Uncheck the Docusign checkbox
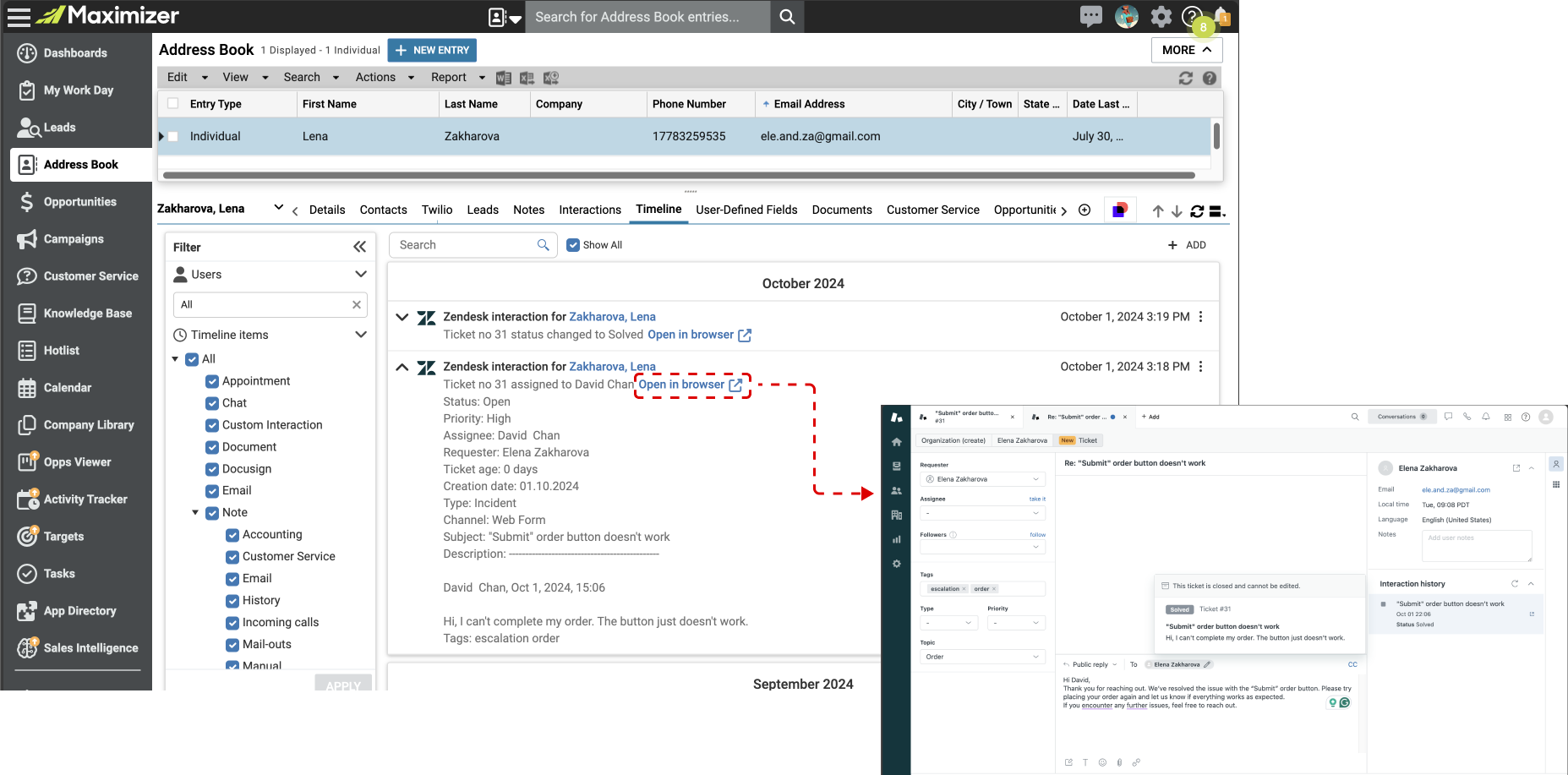Screen dimensions: 1568x775 (x=212, y=469)
